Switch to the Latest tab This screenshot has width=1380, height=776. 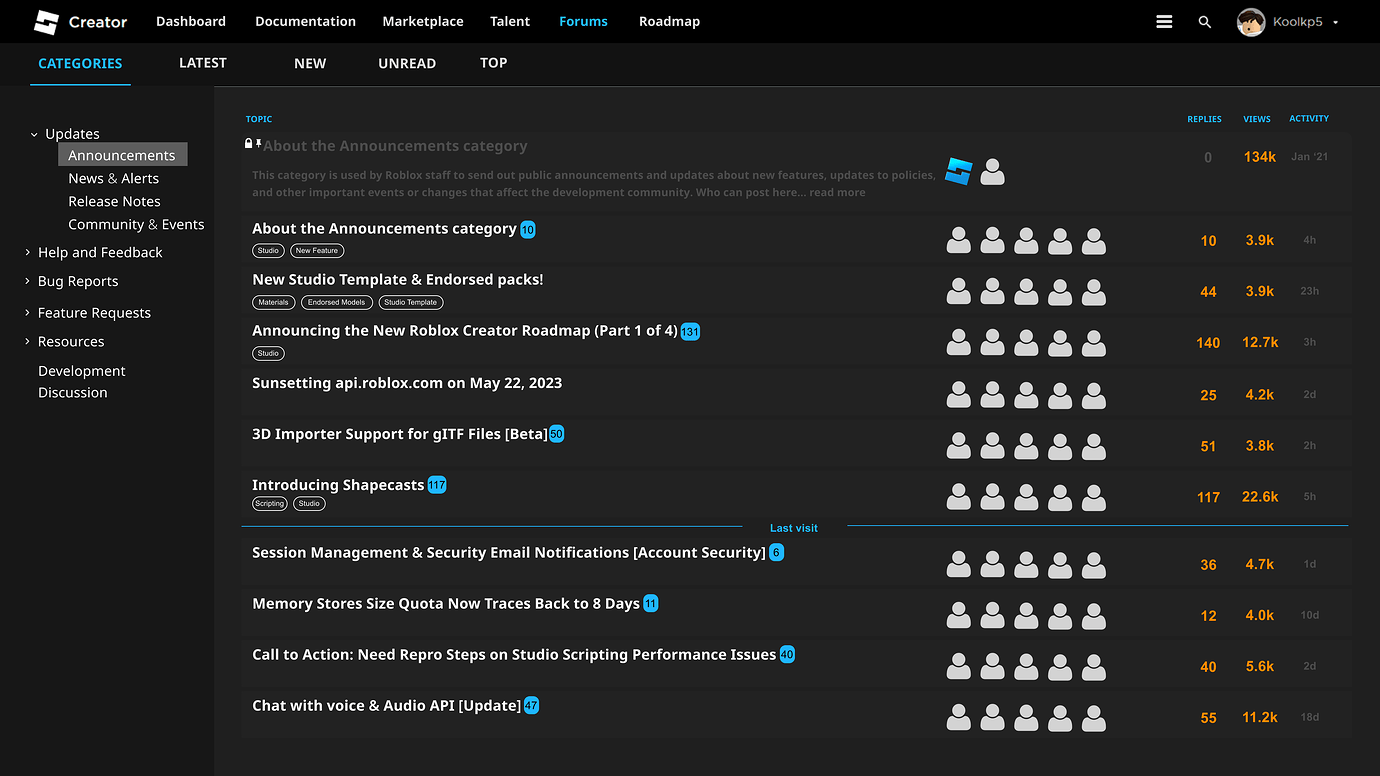[202, 62]
